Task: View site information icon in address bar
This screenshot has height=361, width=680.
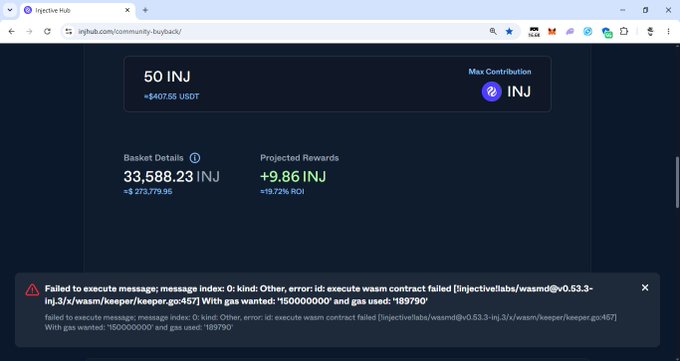Action: tap(69, 31)
